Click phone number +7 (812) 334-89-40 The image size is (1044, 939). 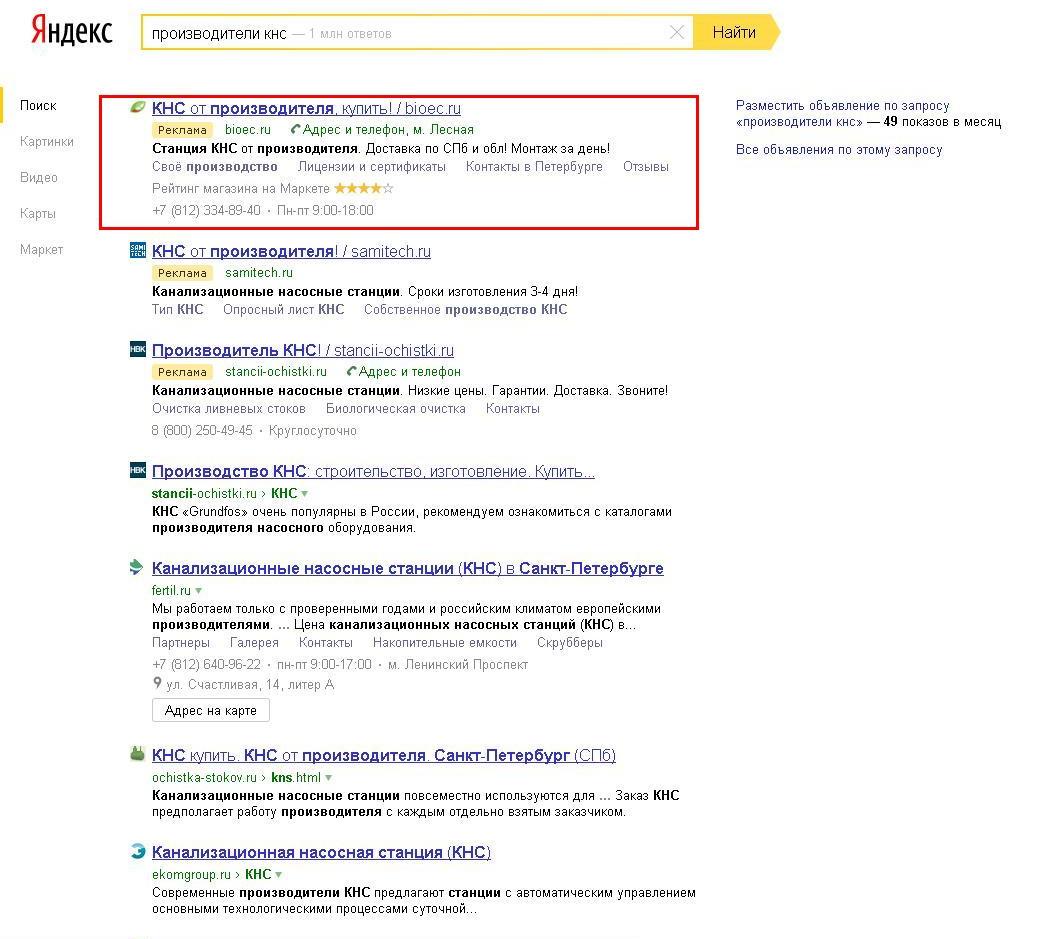[x=206, y=210]
